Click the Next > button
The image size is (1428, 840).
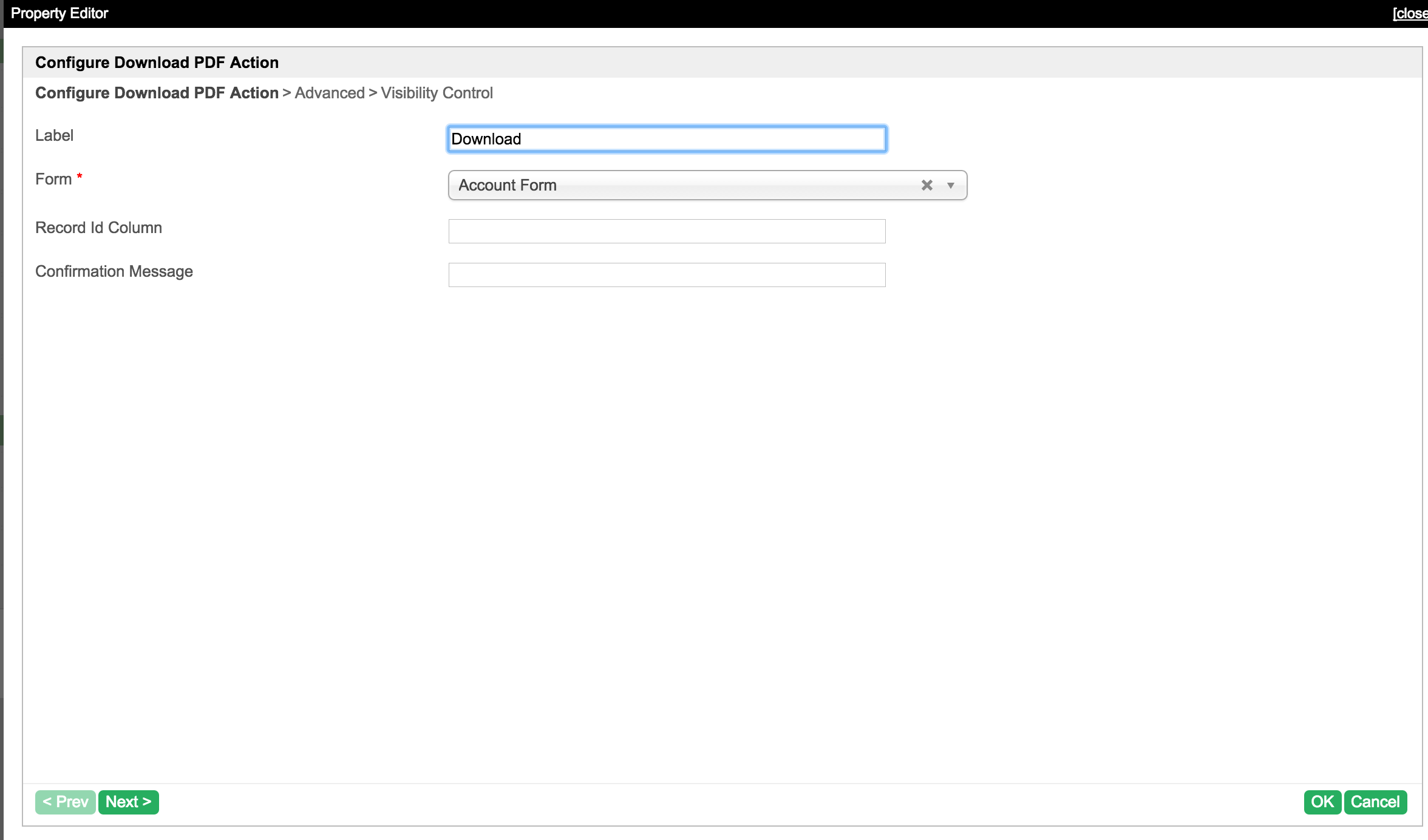pos(128,802)
